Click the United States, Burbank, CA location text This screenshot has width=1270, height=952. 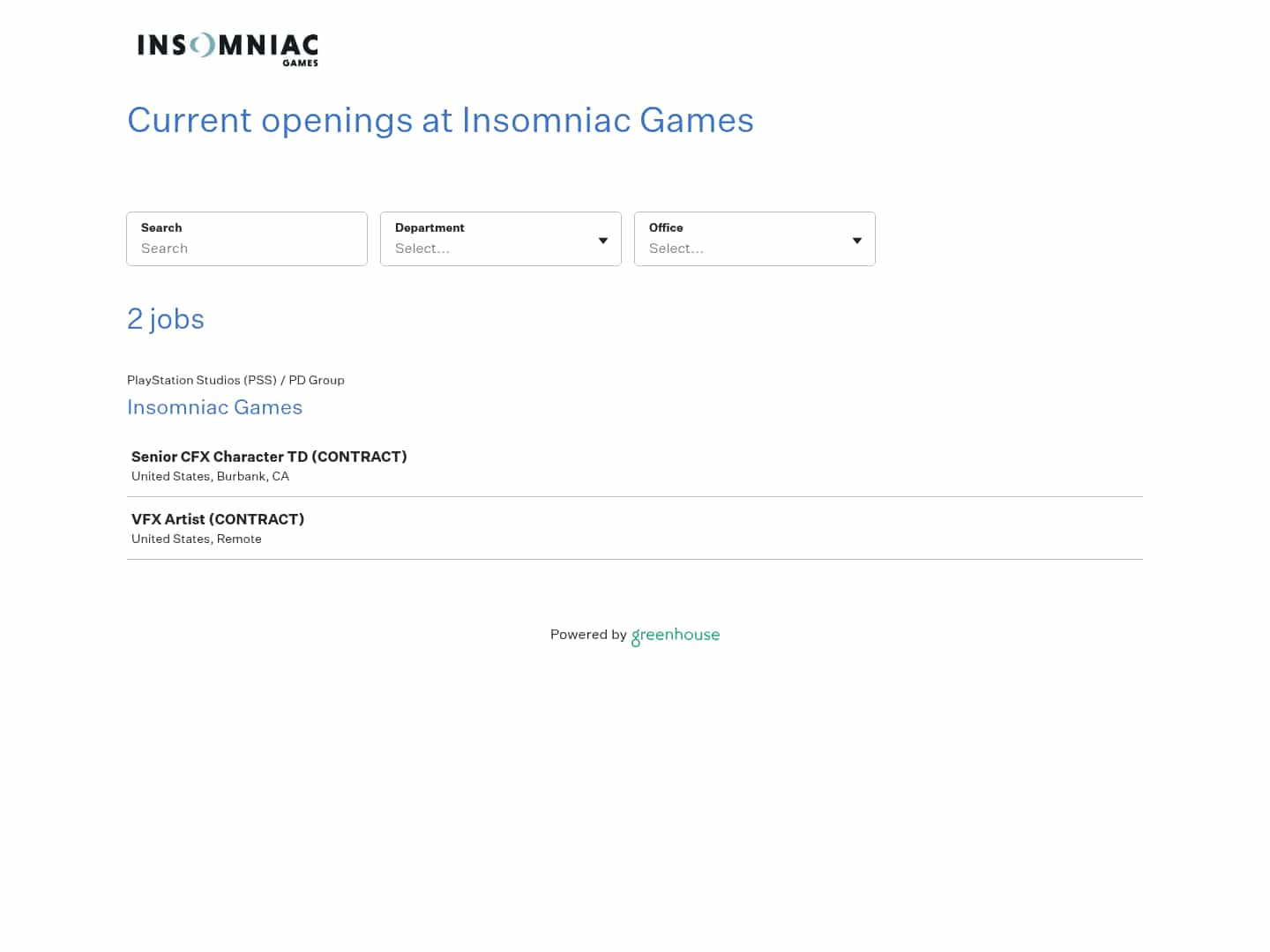[x=210, y=476]
